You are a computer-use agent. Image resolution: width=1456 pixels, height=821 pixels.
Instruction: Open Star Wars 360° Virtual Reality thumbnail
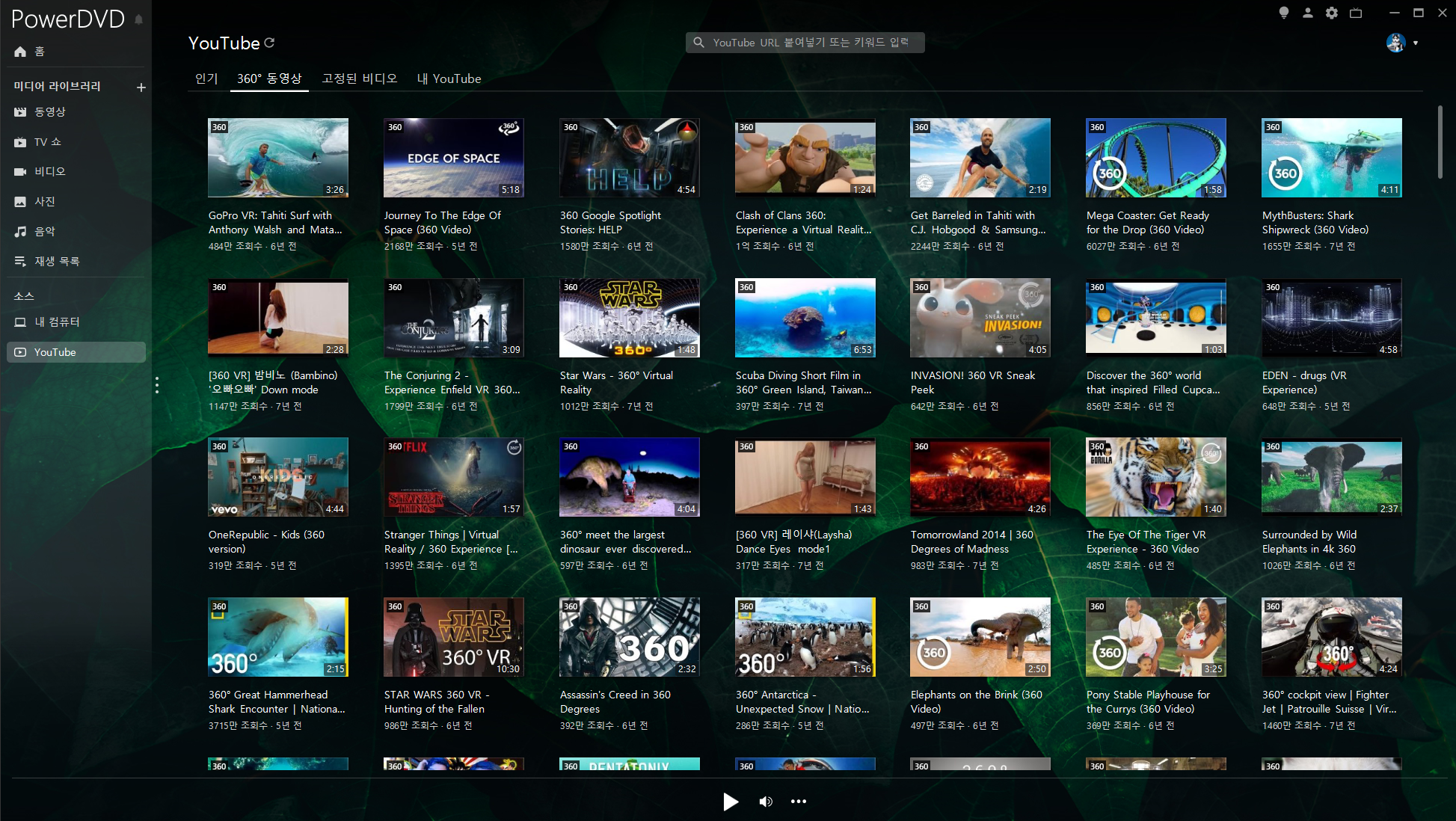[630, 318]
